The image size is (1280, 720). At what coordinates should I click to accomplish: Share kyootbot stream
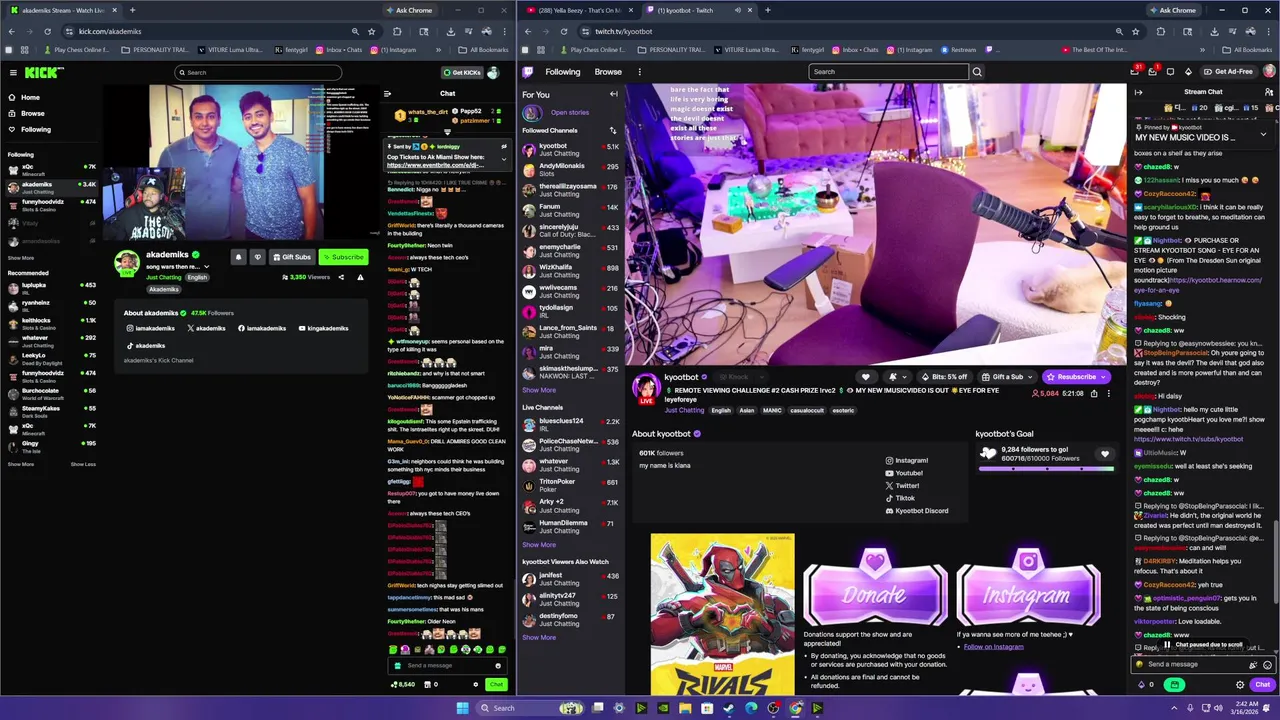(1094, 393)
